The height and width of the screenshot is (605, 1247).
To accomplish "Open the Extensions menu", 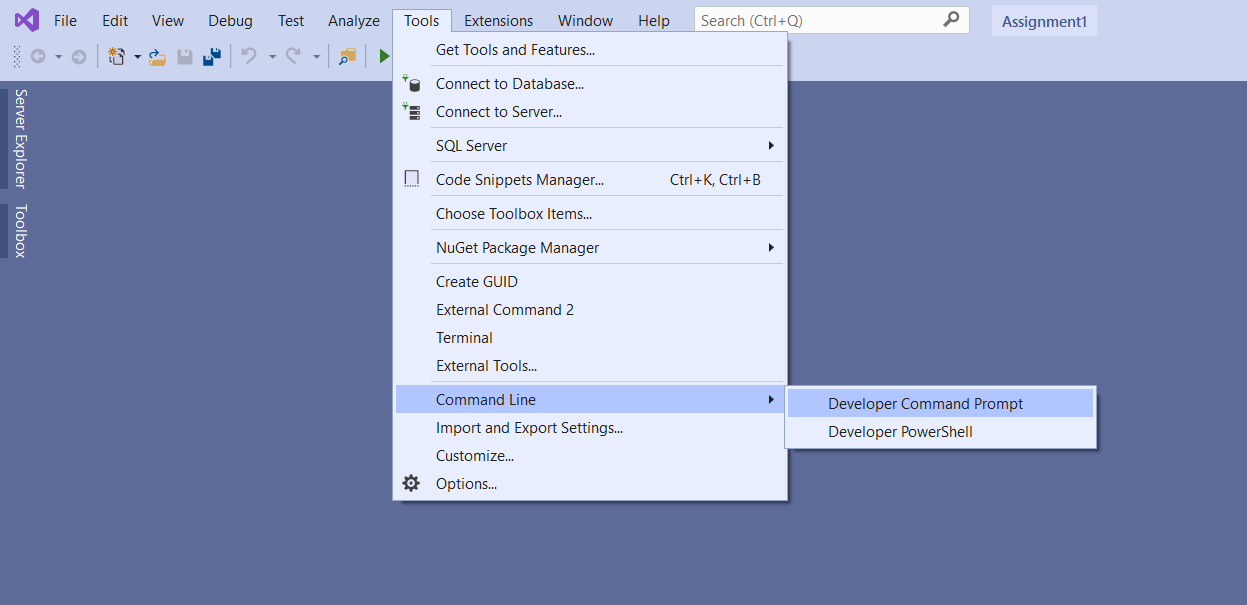I will pyautogui.click(x=498, y=21).
